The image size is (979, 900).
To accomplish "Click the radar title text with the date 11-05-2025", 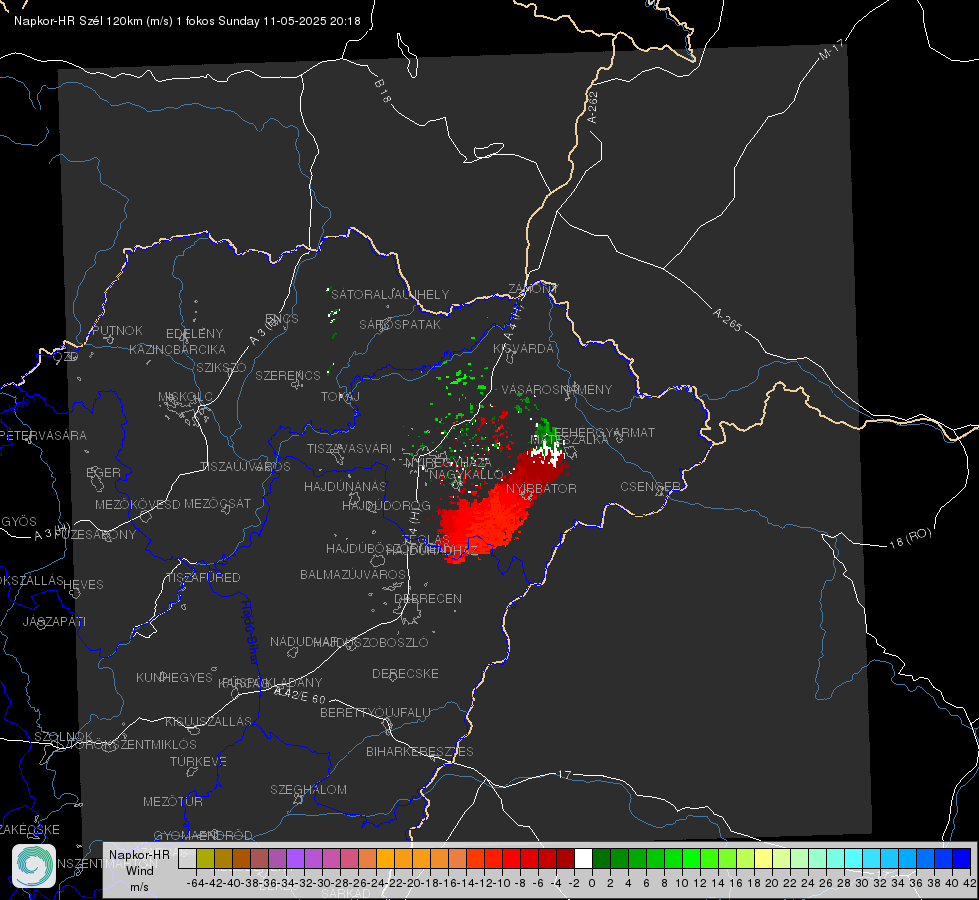I will click(x=187, y=21).
